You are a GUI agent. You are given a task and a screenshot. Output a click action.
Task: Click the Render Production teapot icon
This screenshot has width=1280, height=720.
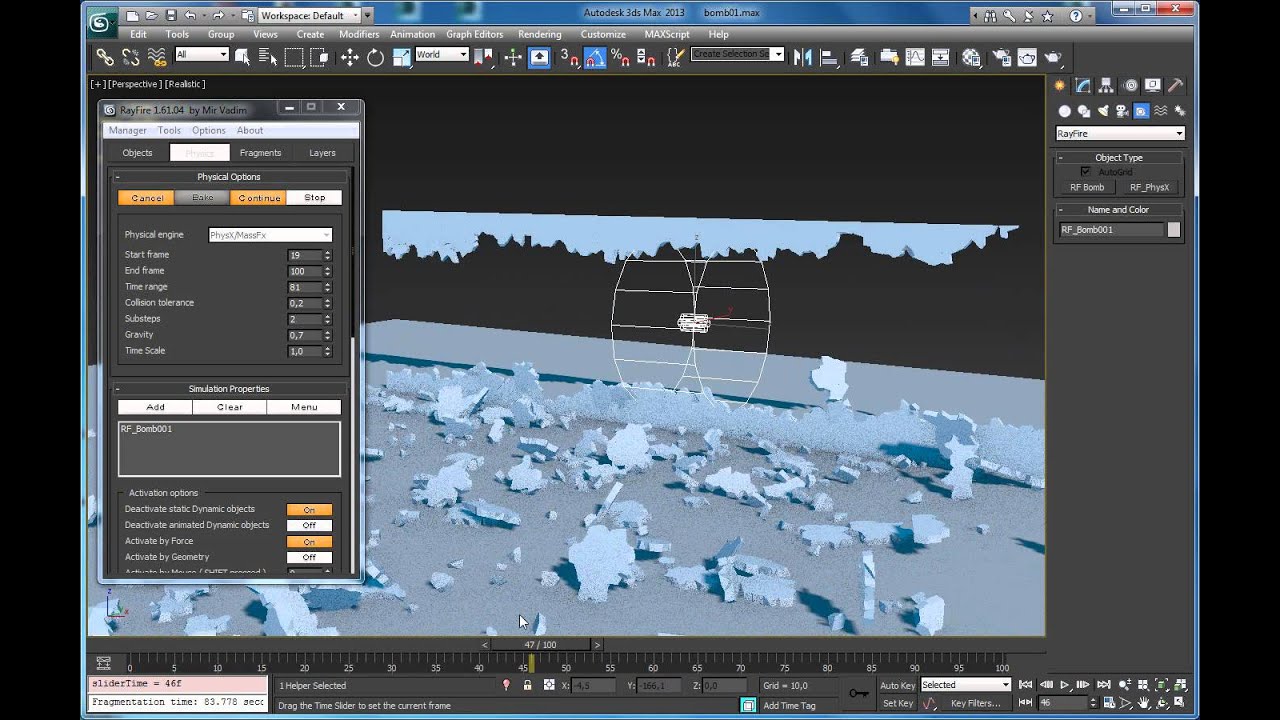tap(1053, 57)
